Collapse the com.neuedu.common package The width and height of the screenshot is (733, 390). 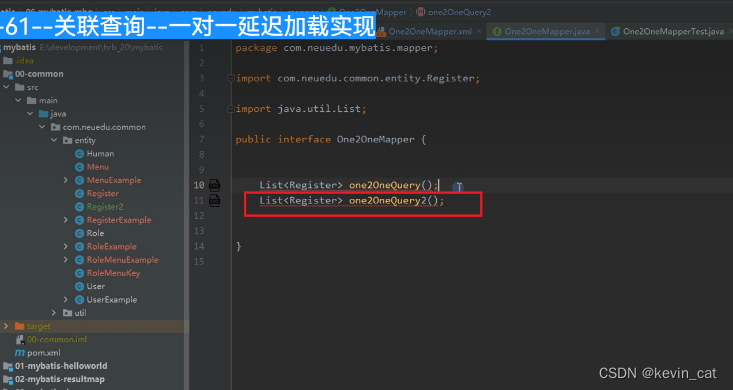point(42,127)
